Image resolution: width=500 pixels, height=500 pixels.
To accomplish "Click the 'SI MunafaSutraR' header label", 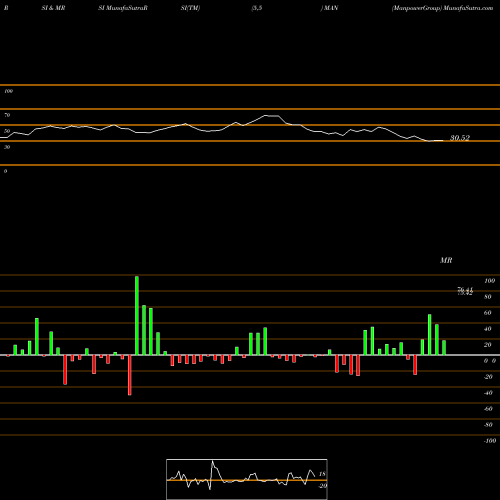I will coord(123,8).
